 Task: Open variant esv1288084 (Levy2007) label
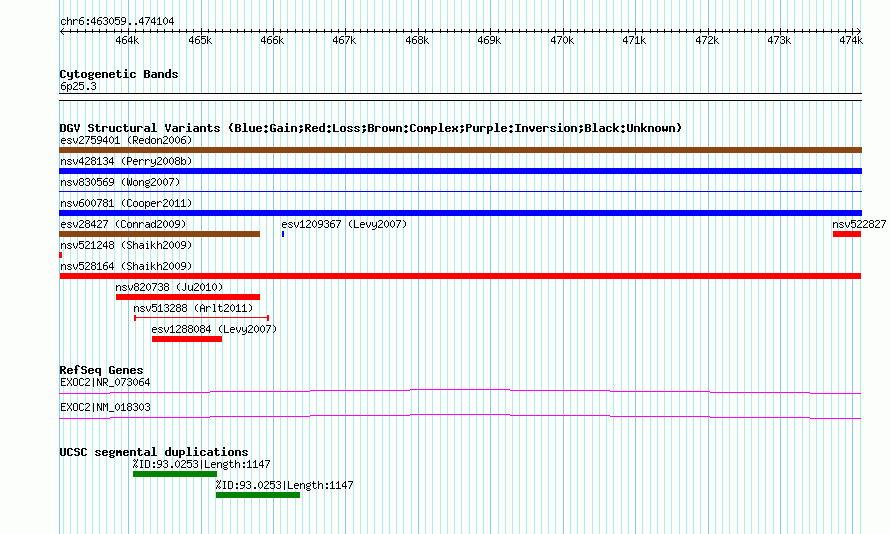(214, 329)
